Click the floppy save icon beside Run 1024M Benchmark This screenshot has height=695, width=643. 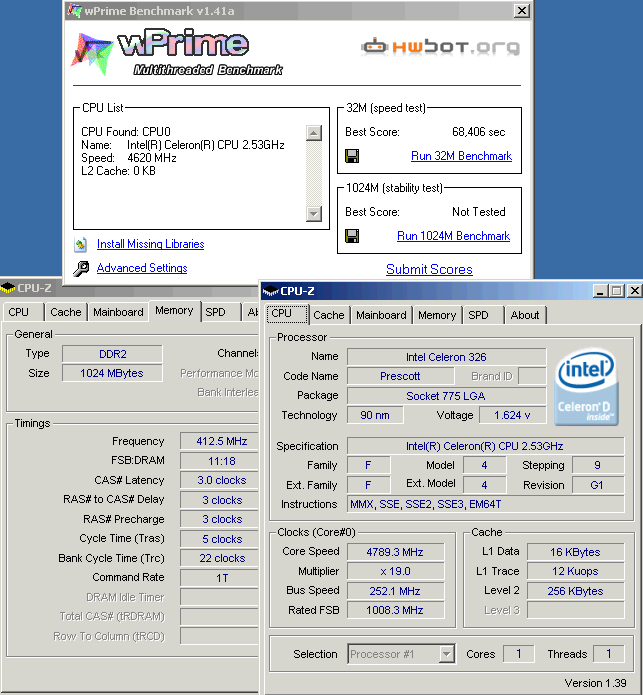coord(352,236)
